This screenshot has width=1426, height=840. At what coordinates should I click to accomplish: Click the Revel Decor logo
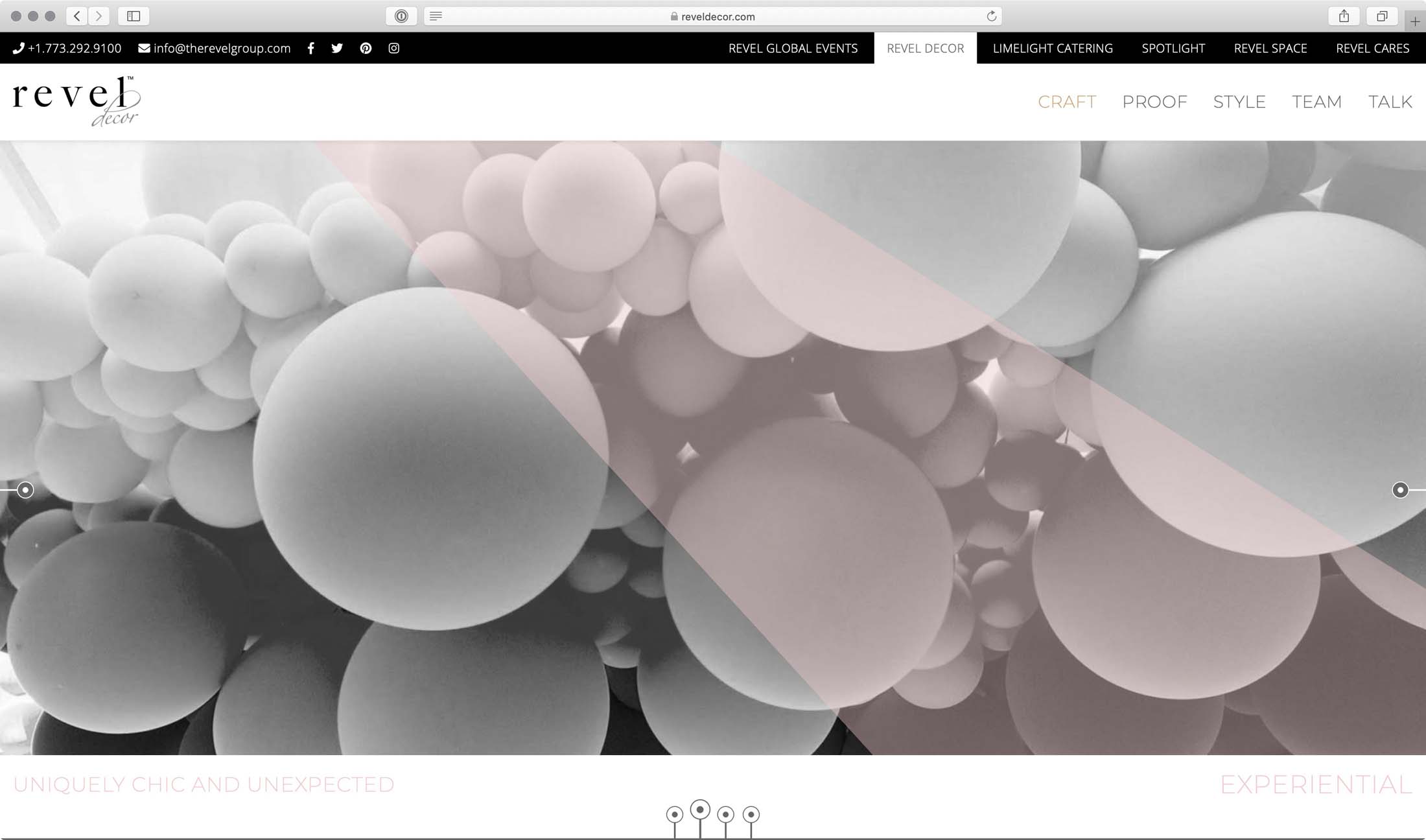click(x=76, y=101)
